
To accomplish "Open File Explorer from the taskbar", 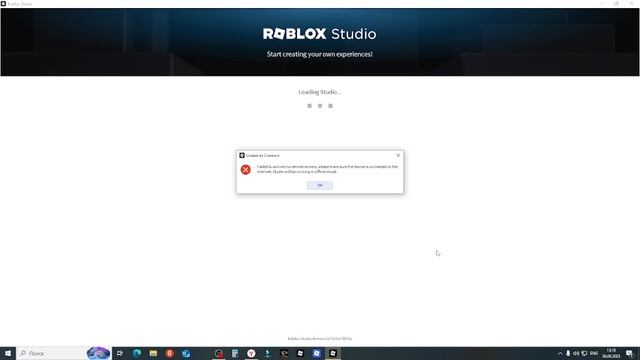I will click(x=153, y=353).
